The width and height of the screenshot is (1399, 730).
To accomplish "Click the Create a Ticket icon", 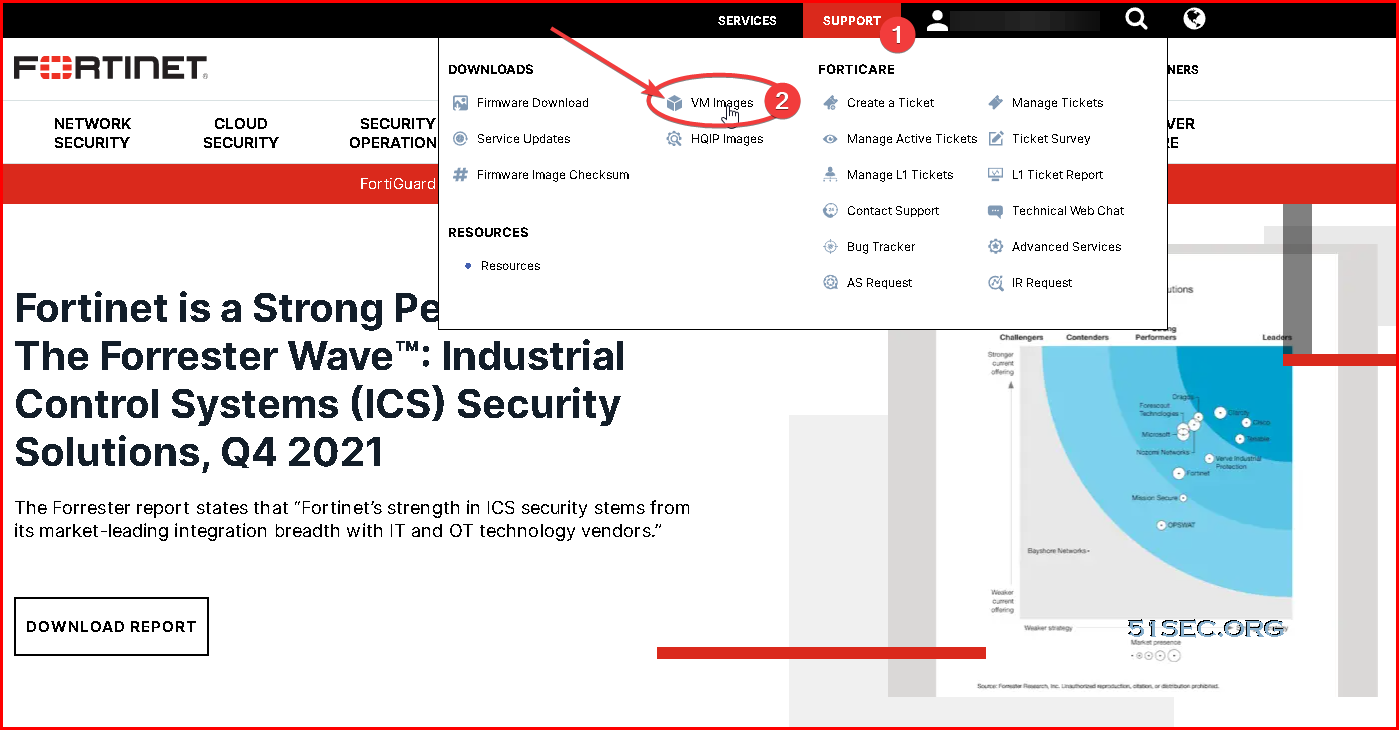I will point(830,103).
